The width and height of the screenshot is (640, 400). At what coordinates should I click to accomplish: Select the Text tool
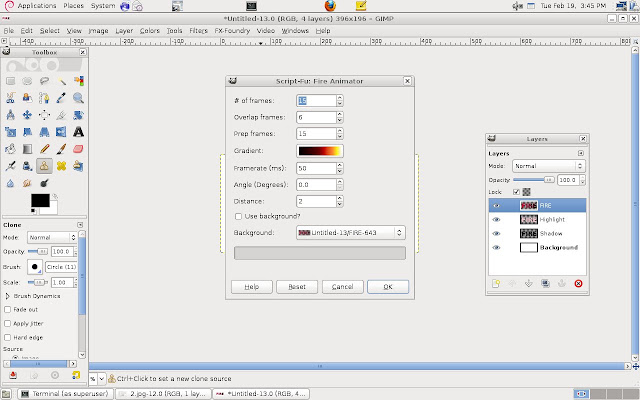click(x=78, y=132)
